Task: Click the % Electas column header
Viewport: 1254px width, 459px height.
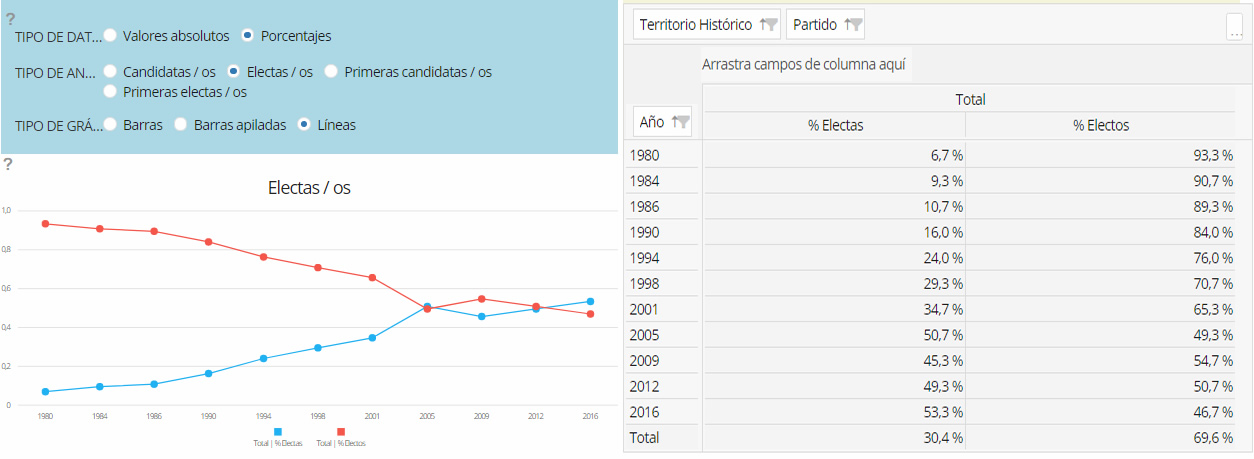Action: [835, 125]
